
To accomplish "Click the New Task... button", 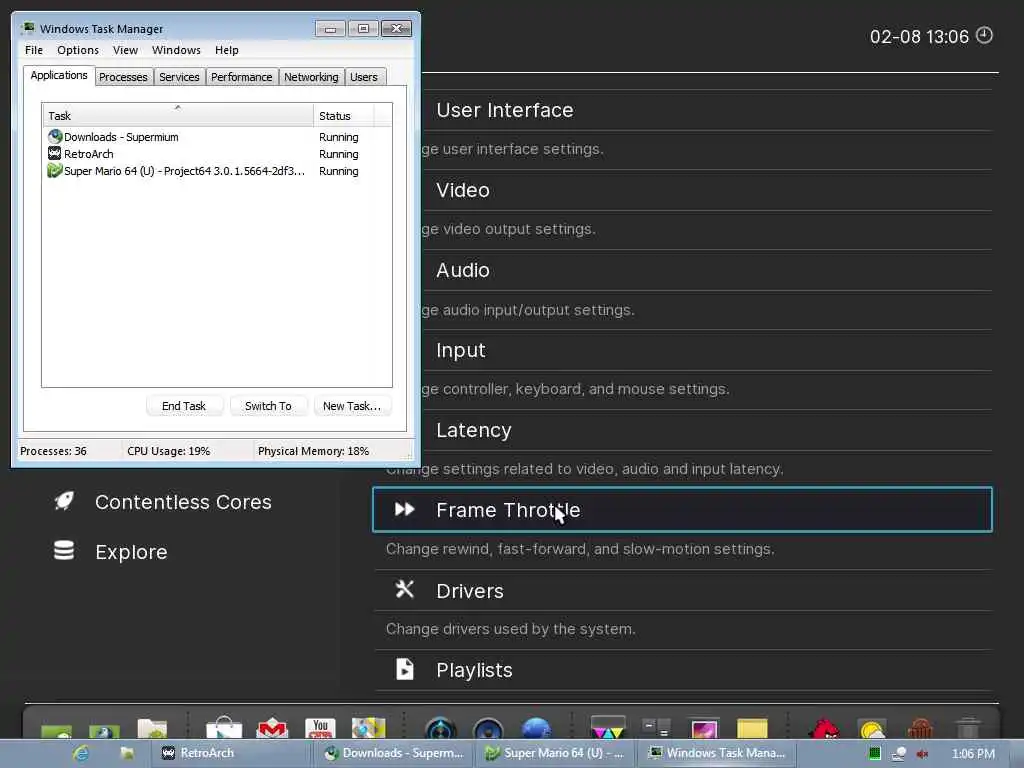I will [x=352, y=406].
